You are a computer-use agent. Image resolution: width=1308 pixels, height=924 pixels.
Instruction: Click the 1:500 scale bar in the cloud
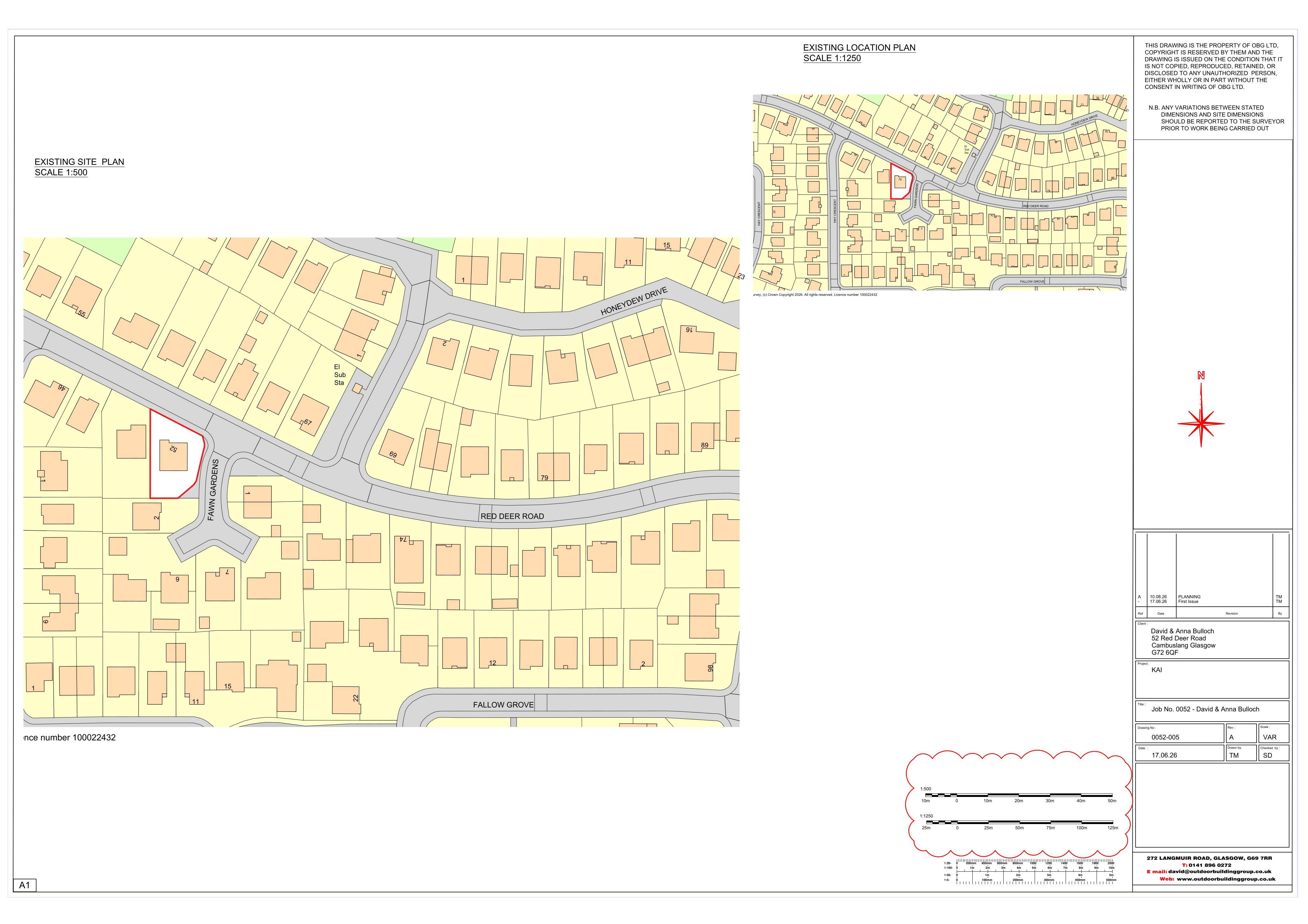[x=1019, y=795]
